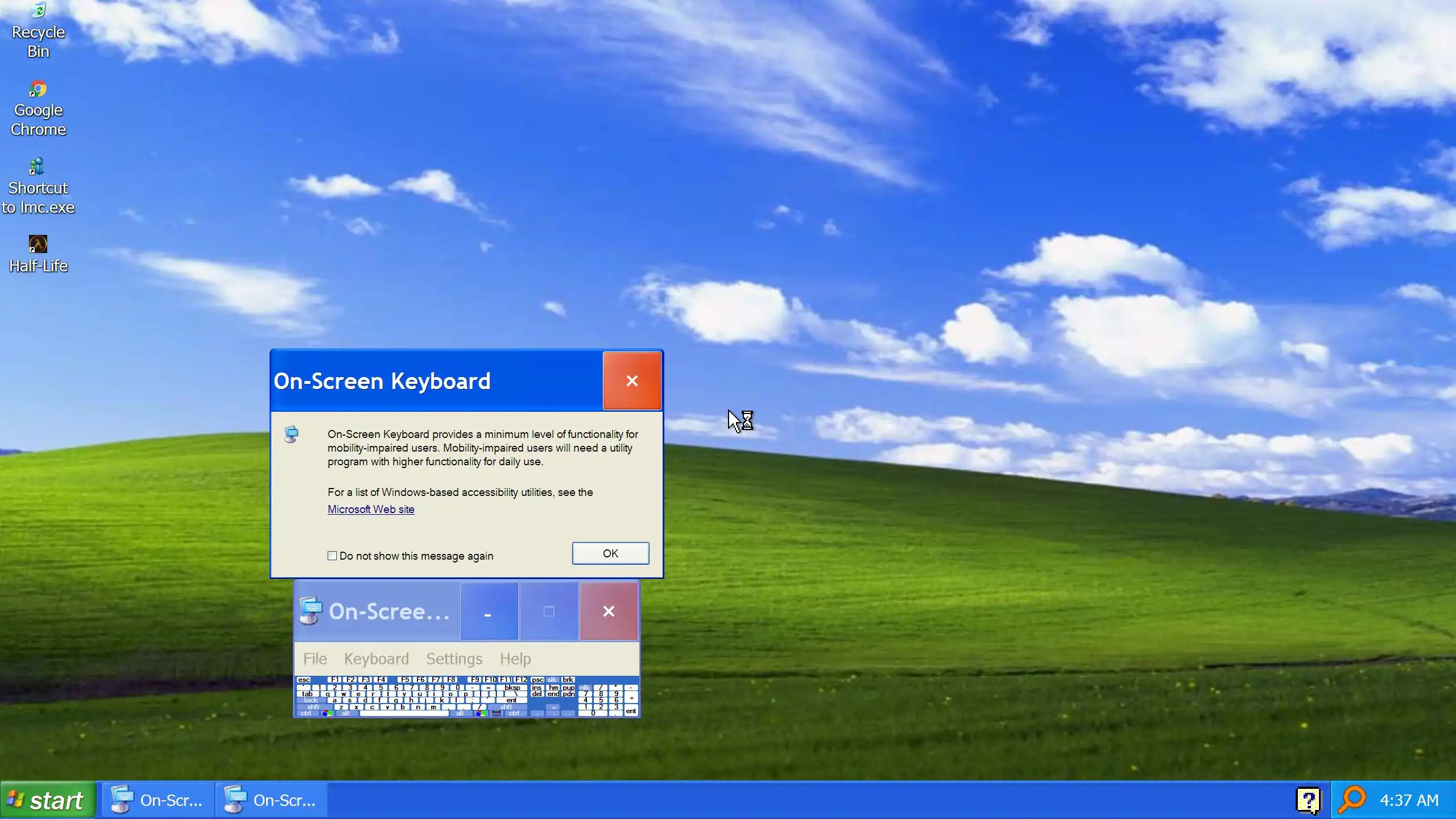Viewport: 1456px width, 819px height.
Task: Check "Do not show this message again"
Action: coord(332,556)
